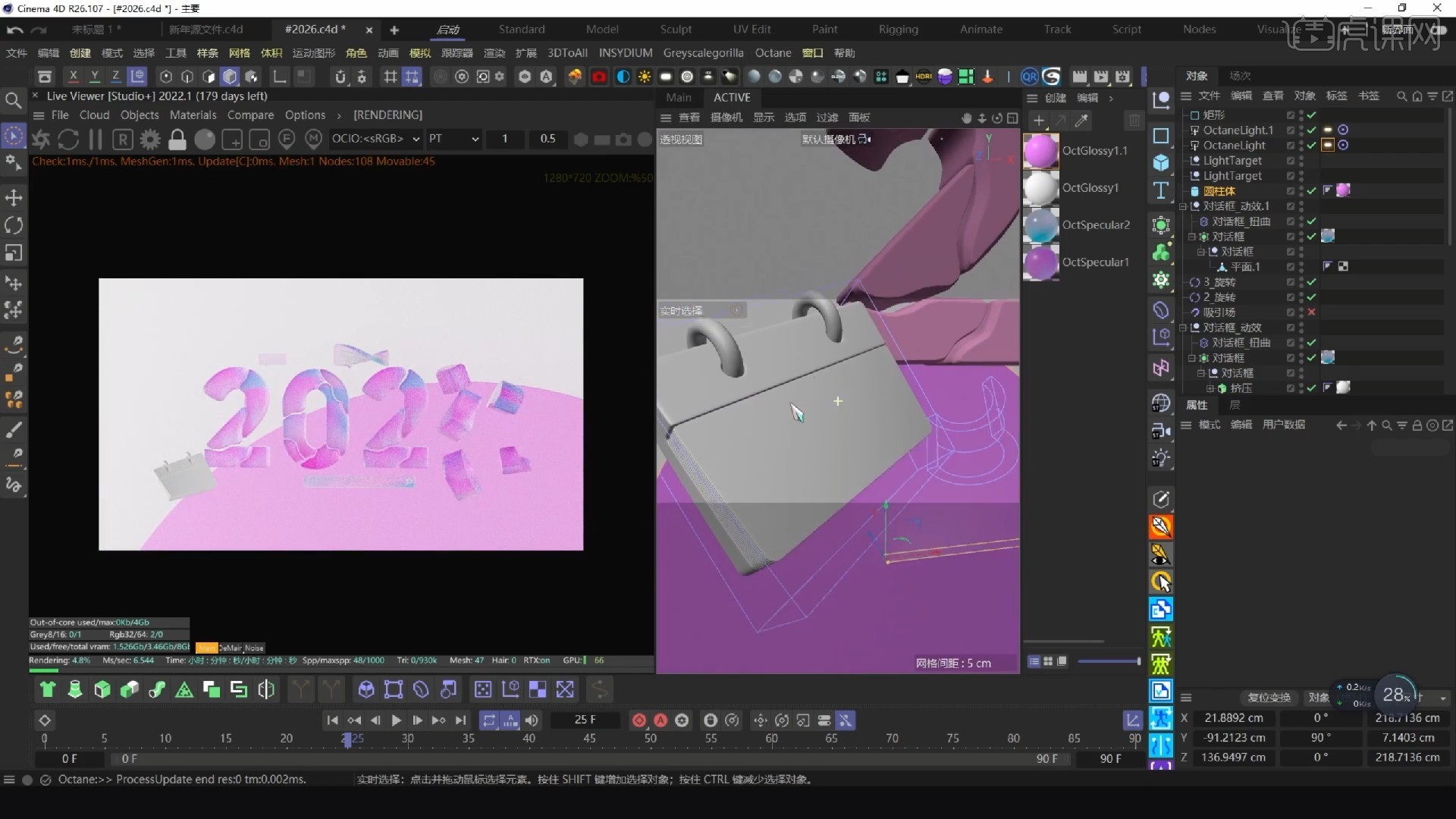Activate the live selection tool icon
The image size is (1456, 819).
(13, 136)
